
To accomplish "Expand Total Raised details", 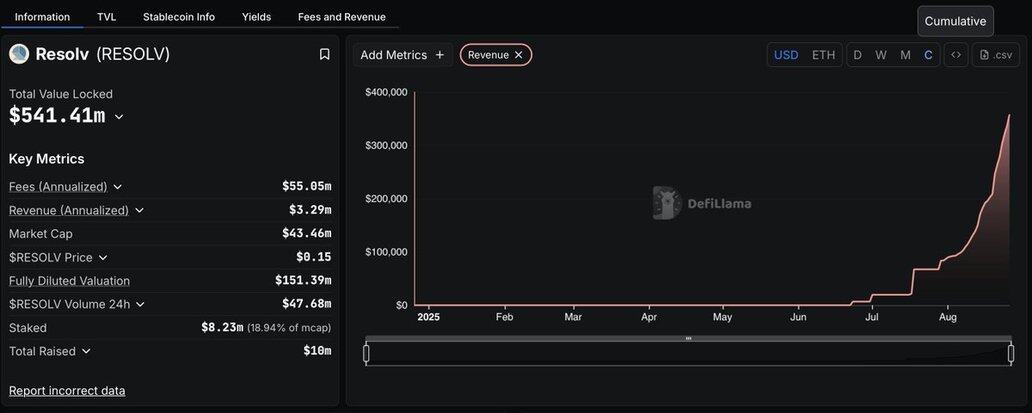I will click(86, 351).
